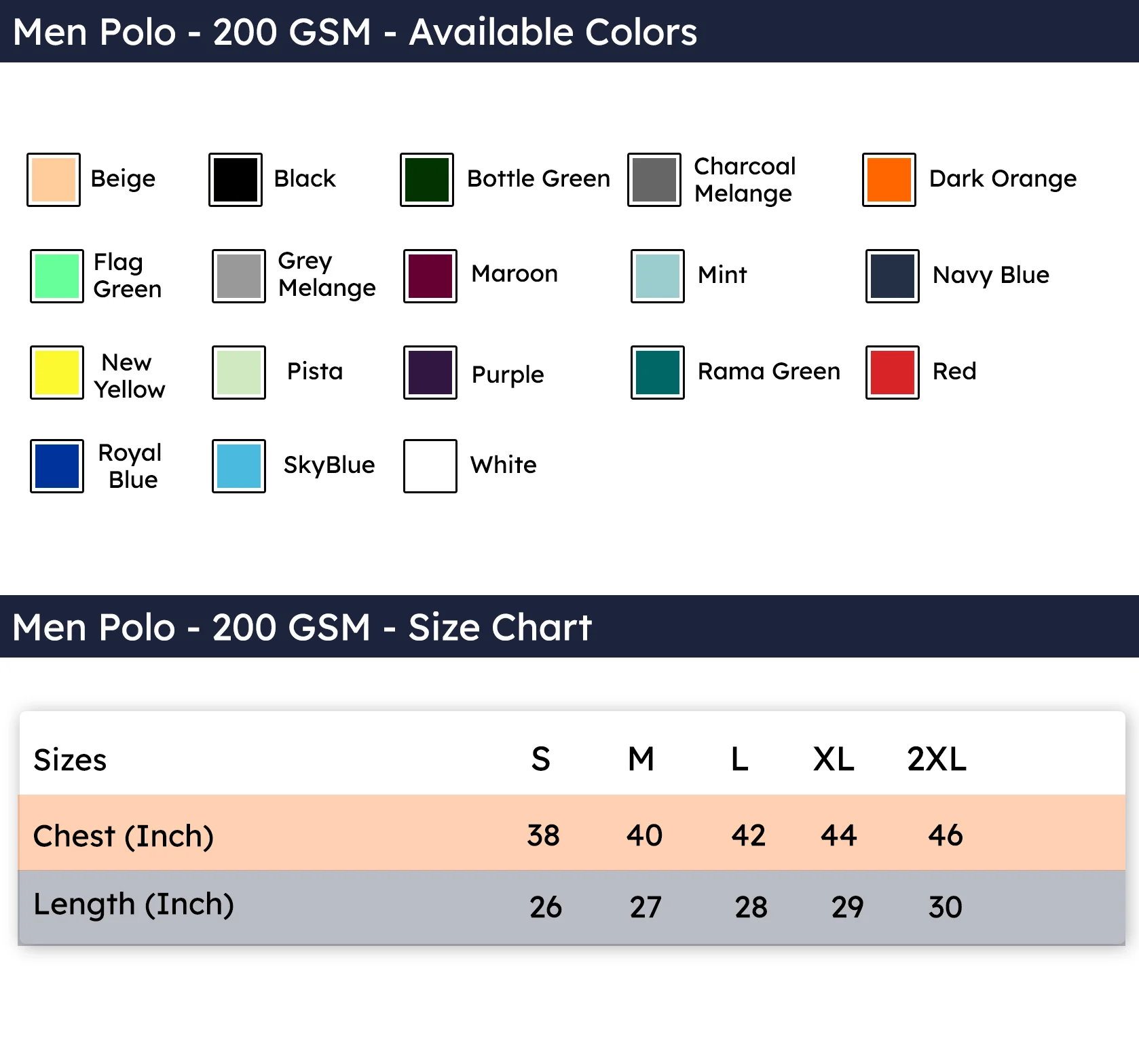Choose the Bottle Green swatch
1139x1064 pixels.
427,180
